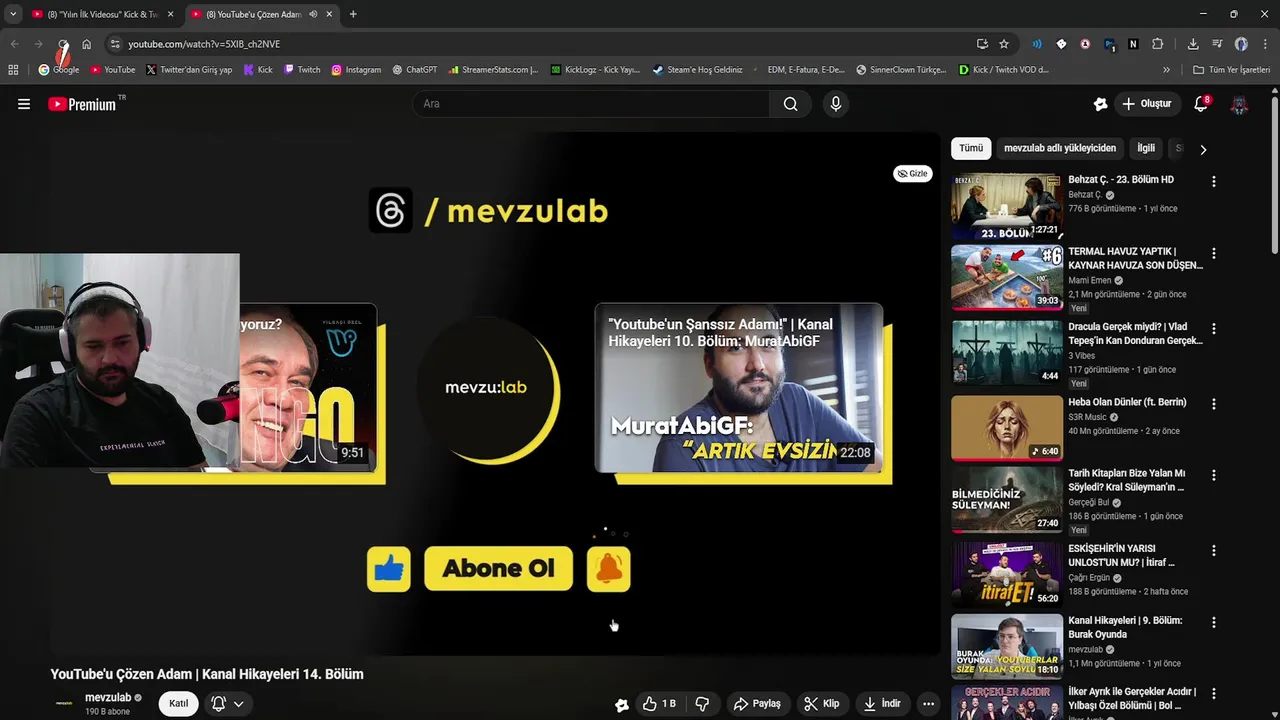Screen dimensions: 1280x720
Task: Open options for Dracula Gerçek miydi video
Action: click(1214, 329)
